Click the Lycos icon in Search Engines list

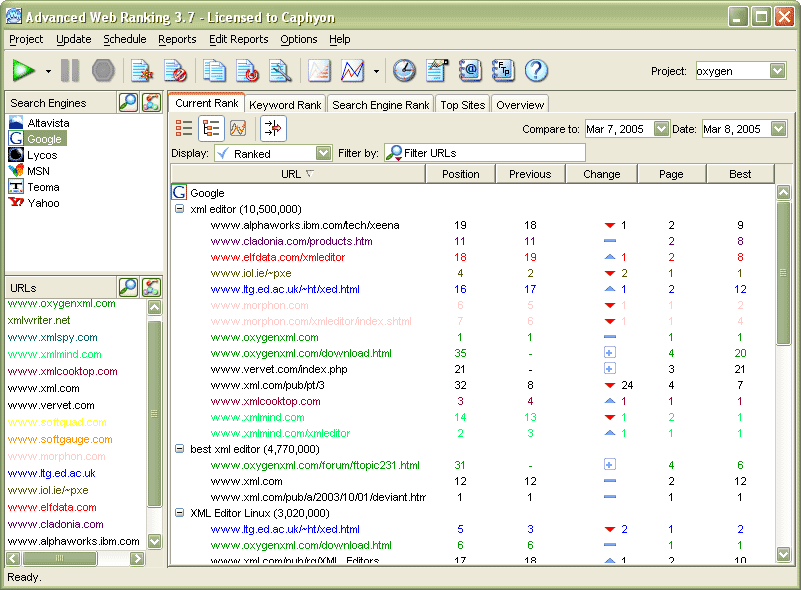tap(16, 155)
